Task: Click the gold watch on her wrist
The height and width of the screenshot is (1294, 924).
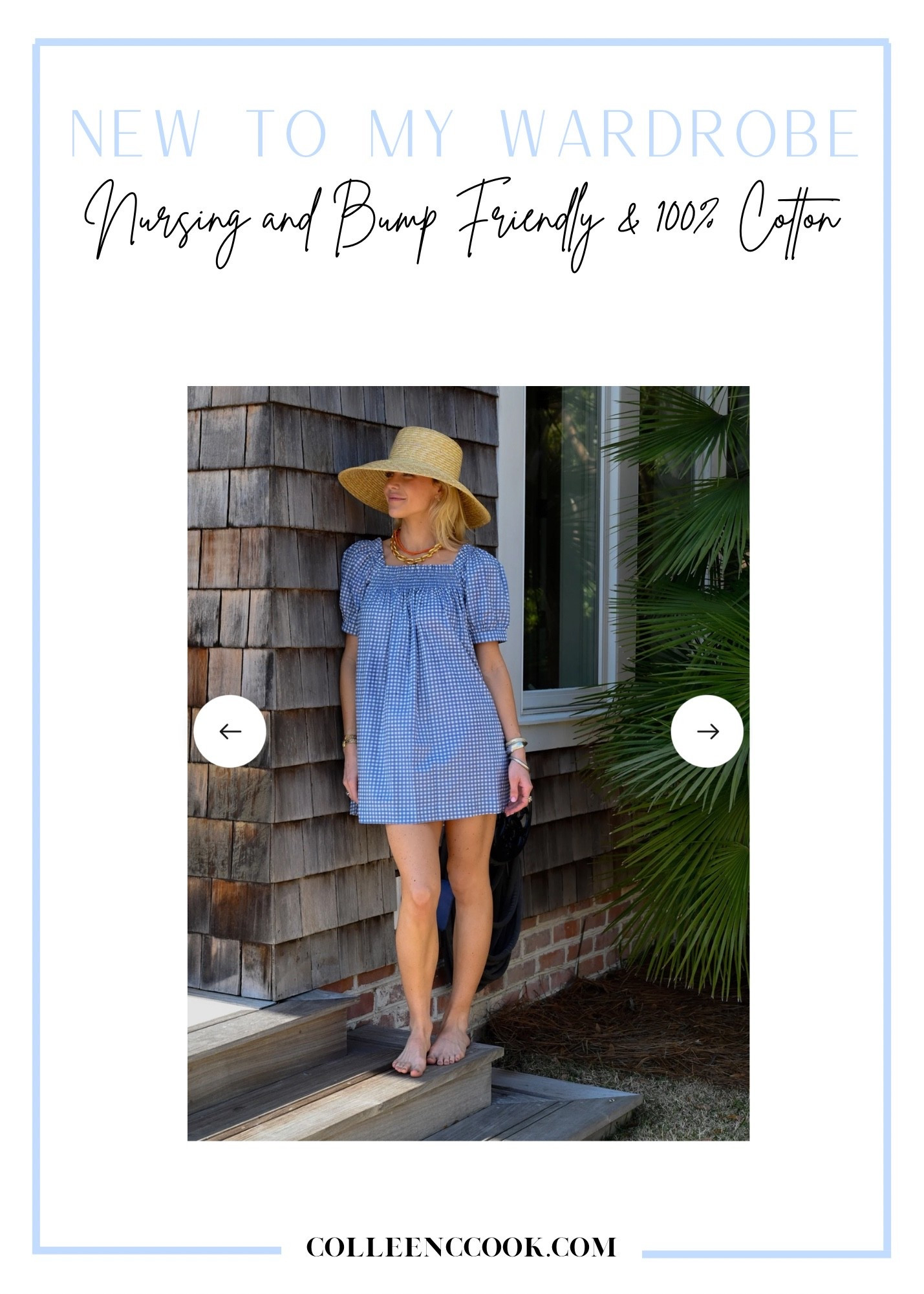Action: pyautogui.click(x=349, y=740)
